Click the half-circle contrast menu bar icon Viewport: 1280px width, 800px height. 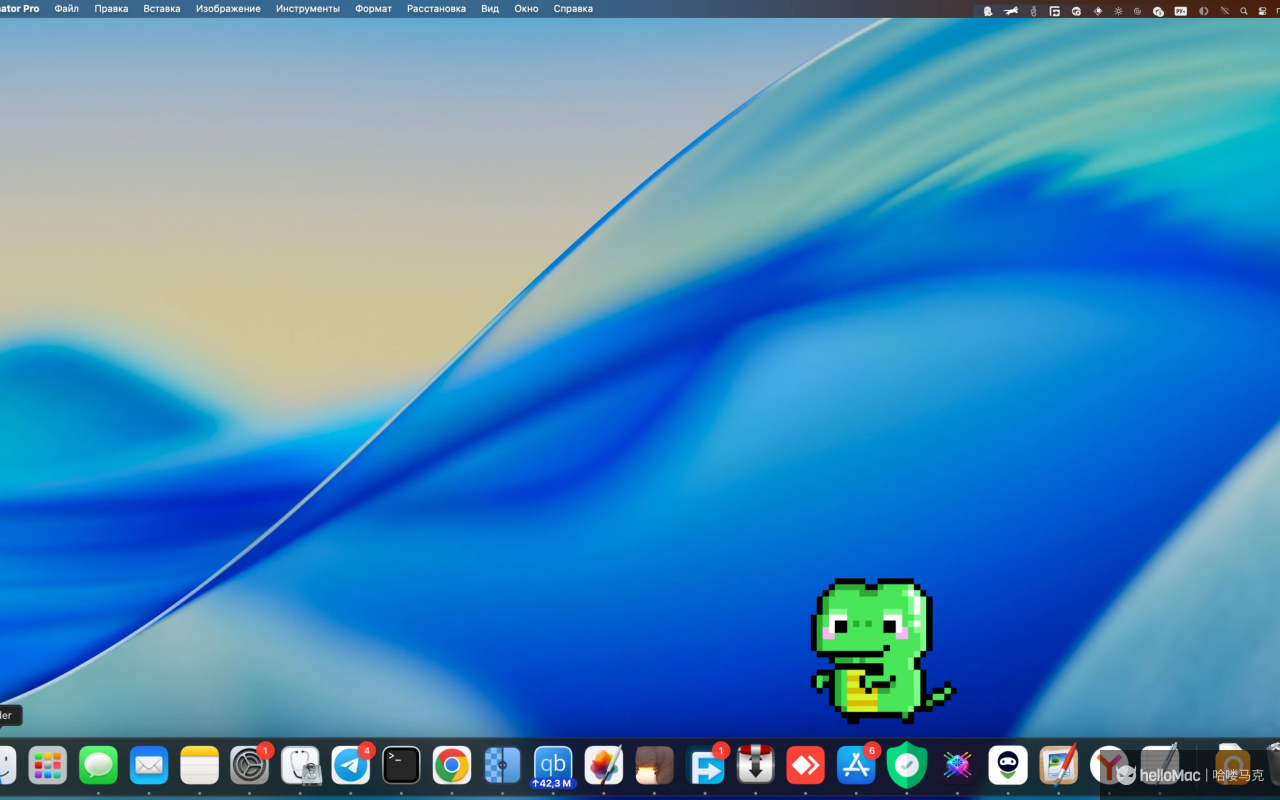1203,11
